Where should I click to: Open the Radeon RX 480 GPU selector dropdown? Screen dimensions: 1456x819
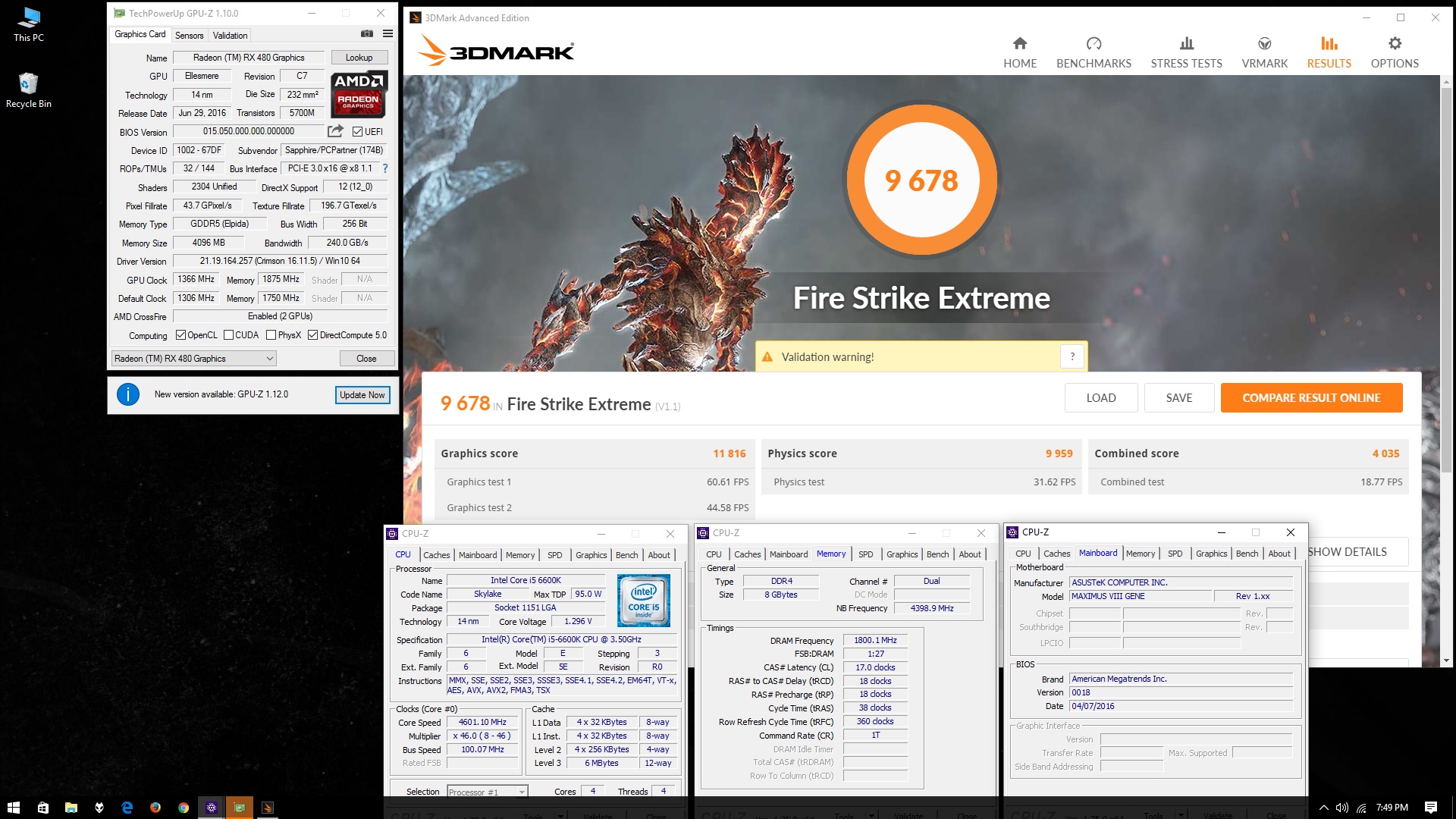pyautogui.click(x=193, y=359)
